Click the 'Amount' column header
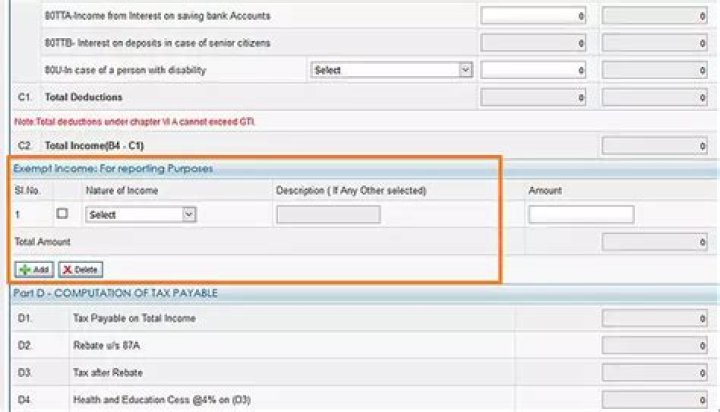 click(x=545, y=190)
